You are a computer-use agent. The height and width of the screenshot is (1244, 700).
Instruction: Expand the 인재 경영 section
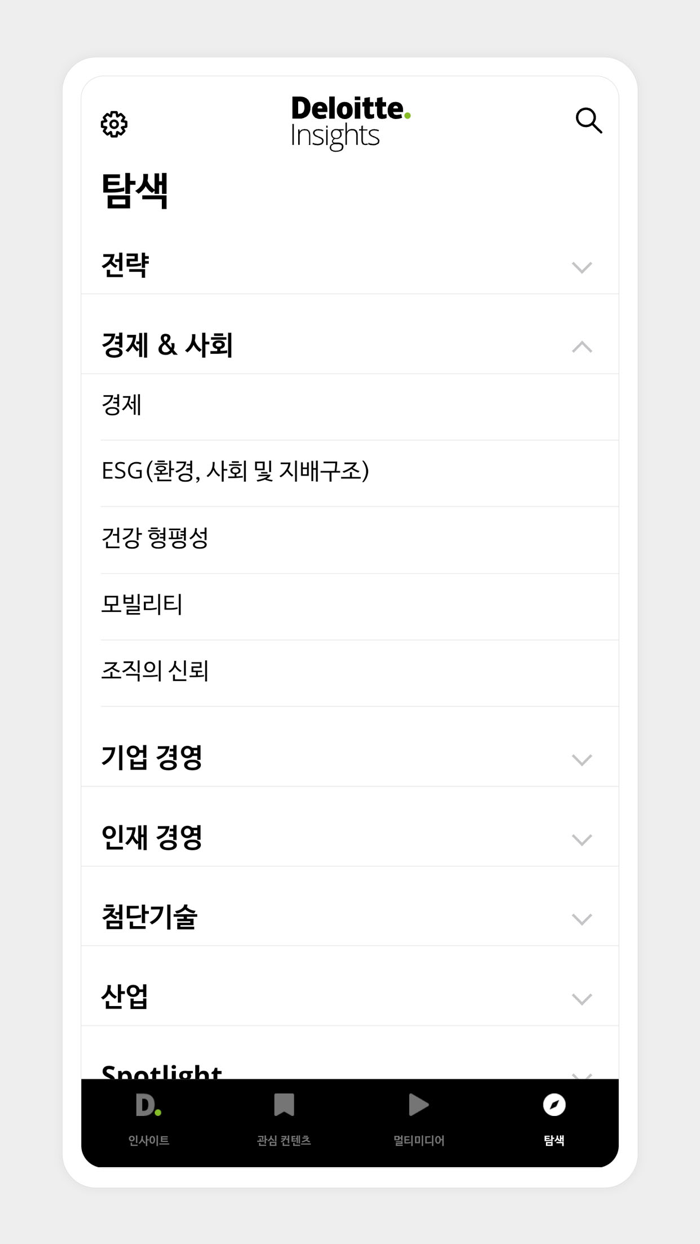(349, 837)
